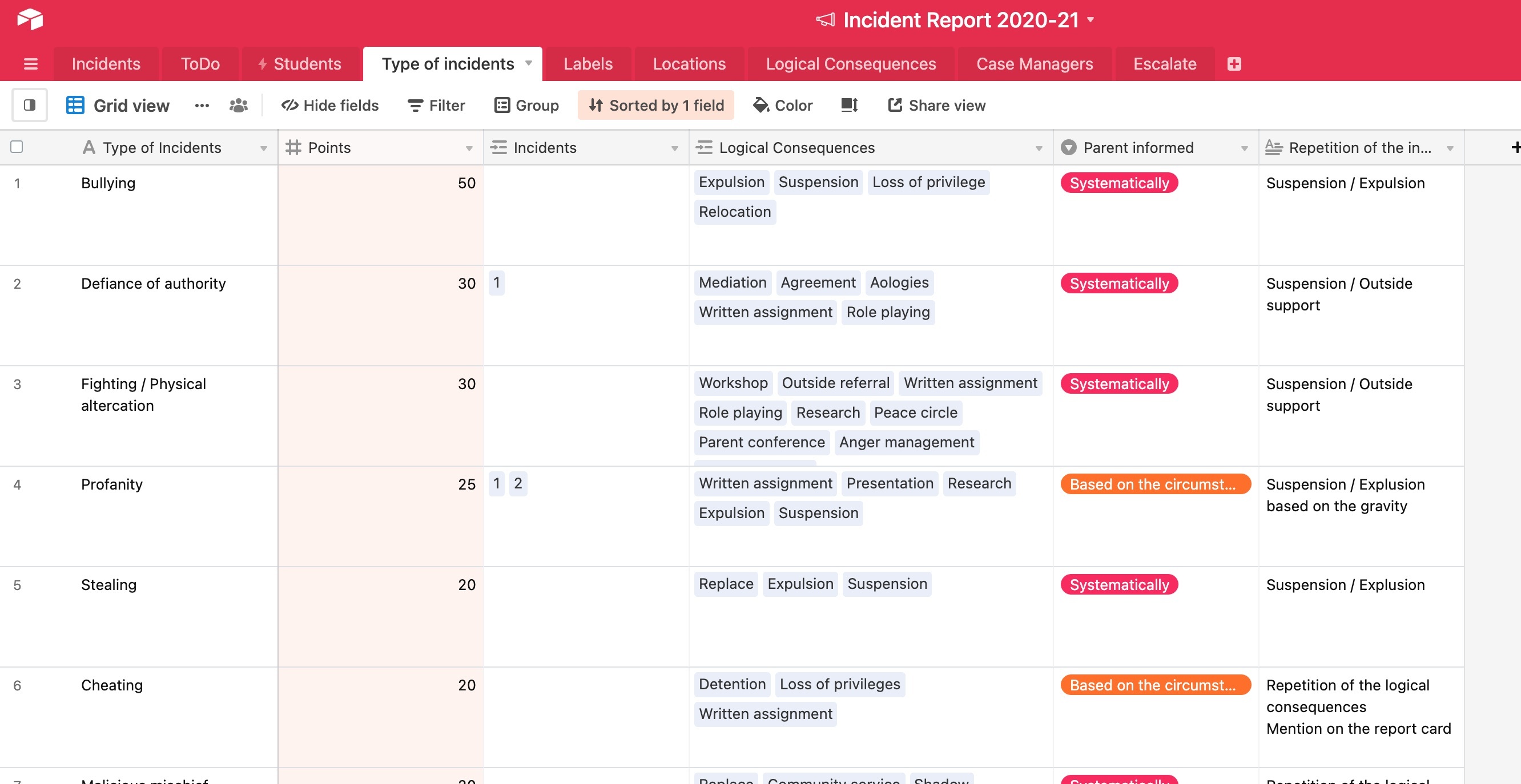Image resolution: width=1521 pixels, height=784 pixels.
Task: Open Repetition column dropdown arrow
Action: click(1450, 149)
